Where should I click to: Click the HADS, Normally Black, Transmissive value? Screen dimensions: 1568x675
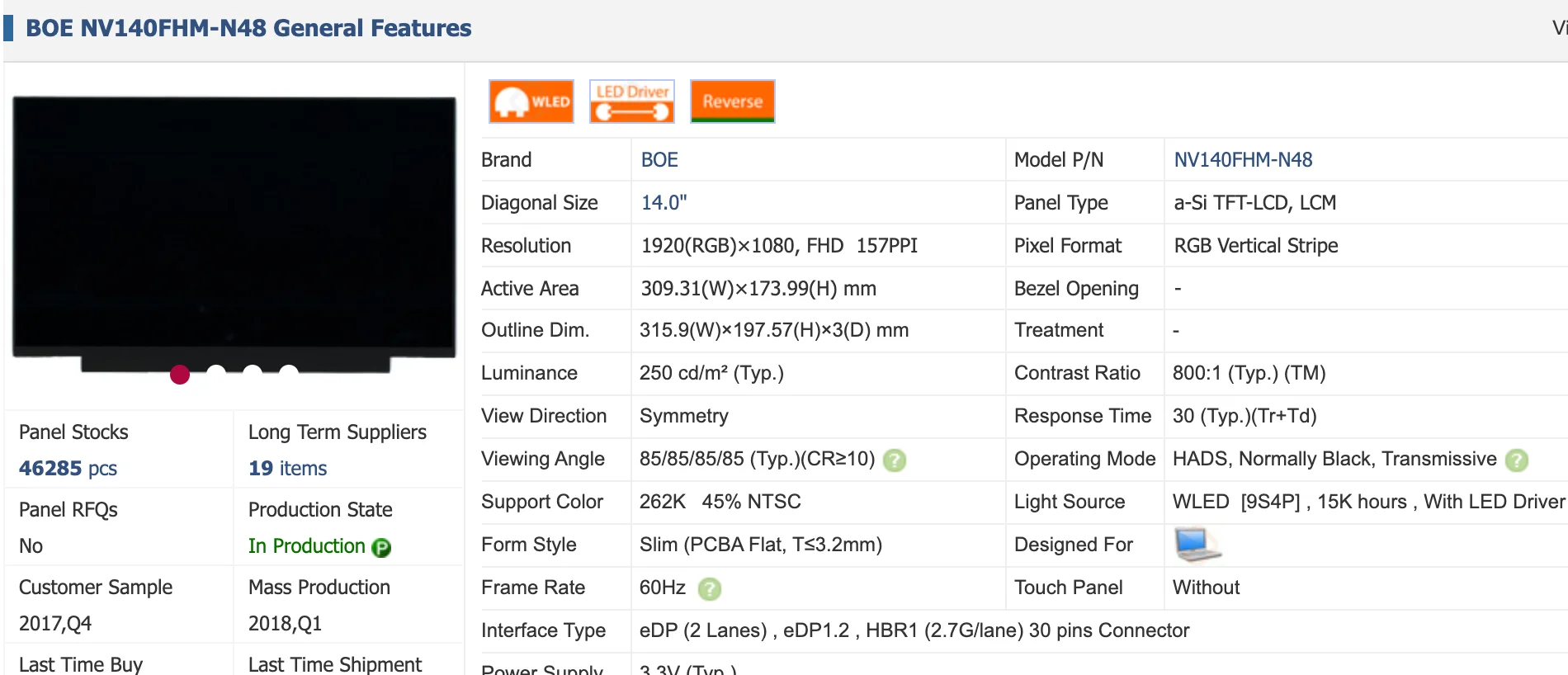click(1334, 459)
